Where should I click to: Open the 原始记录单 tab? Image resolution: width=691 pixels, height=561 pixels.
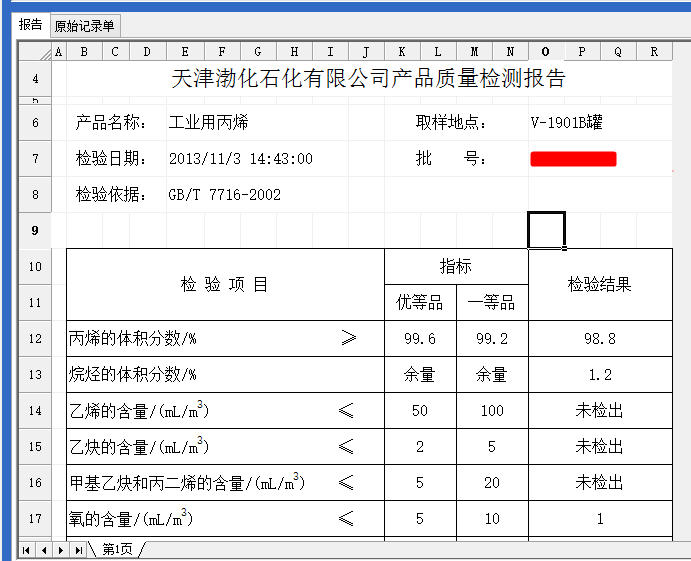click(x=85, y=26)
